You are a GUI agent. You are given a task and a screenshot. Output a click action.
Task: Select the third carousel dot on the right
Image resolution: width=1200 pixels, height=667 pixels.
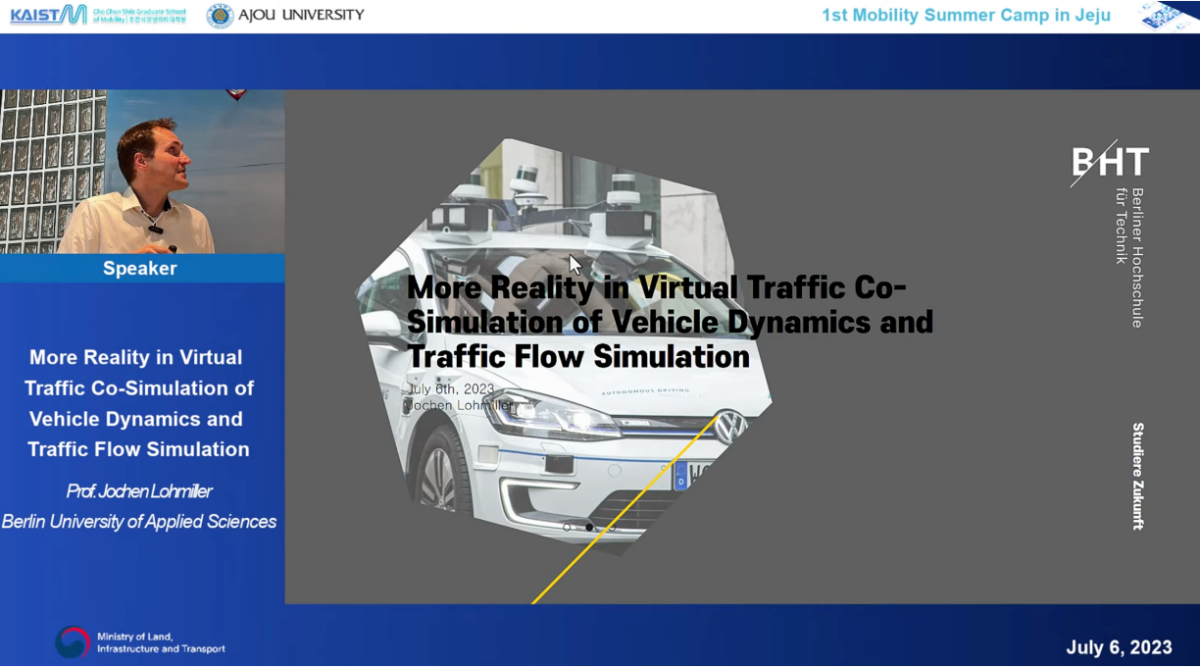[611, 527]
